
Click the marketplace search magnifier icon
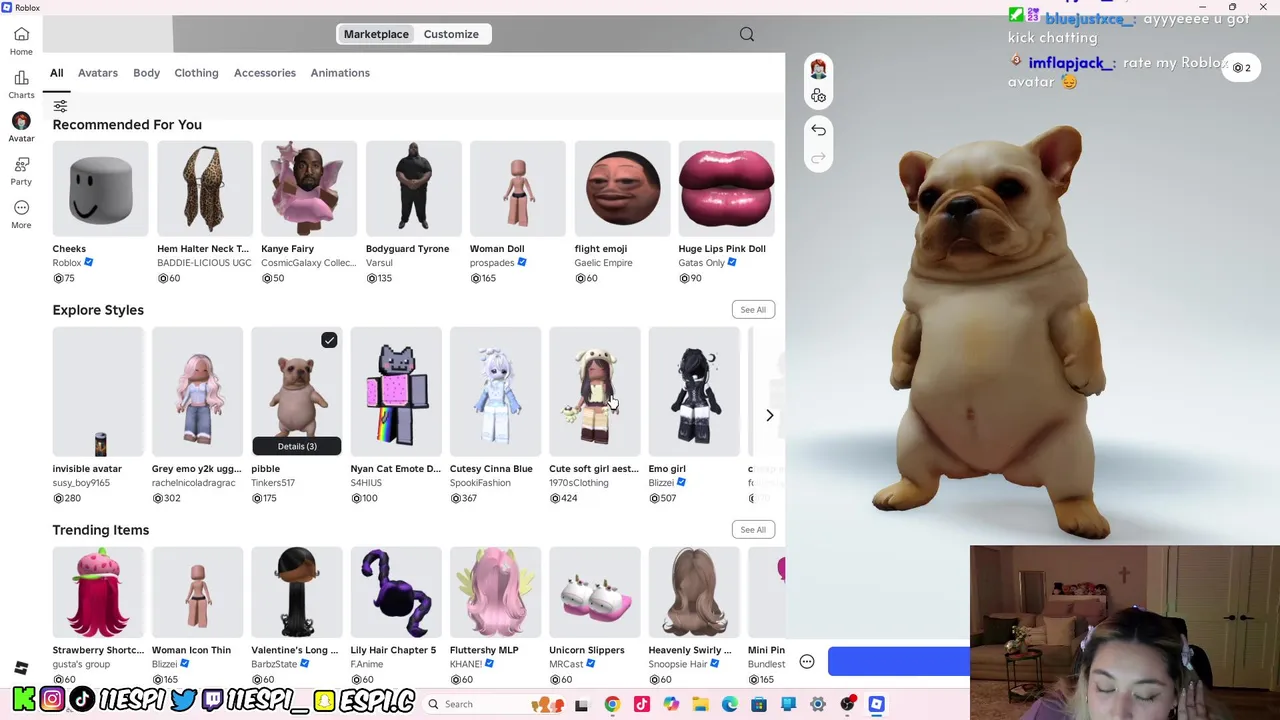(747, 34)
